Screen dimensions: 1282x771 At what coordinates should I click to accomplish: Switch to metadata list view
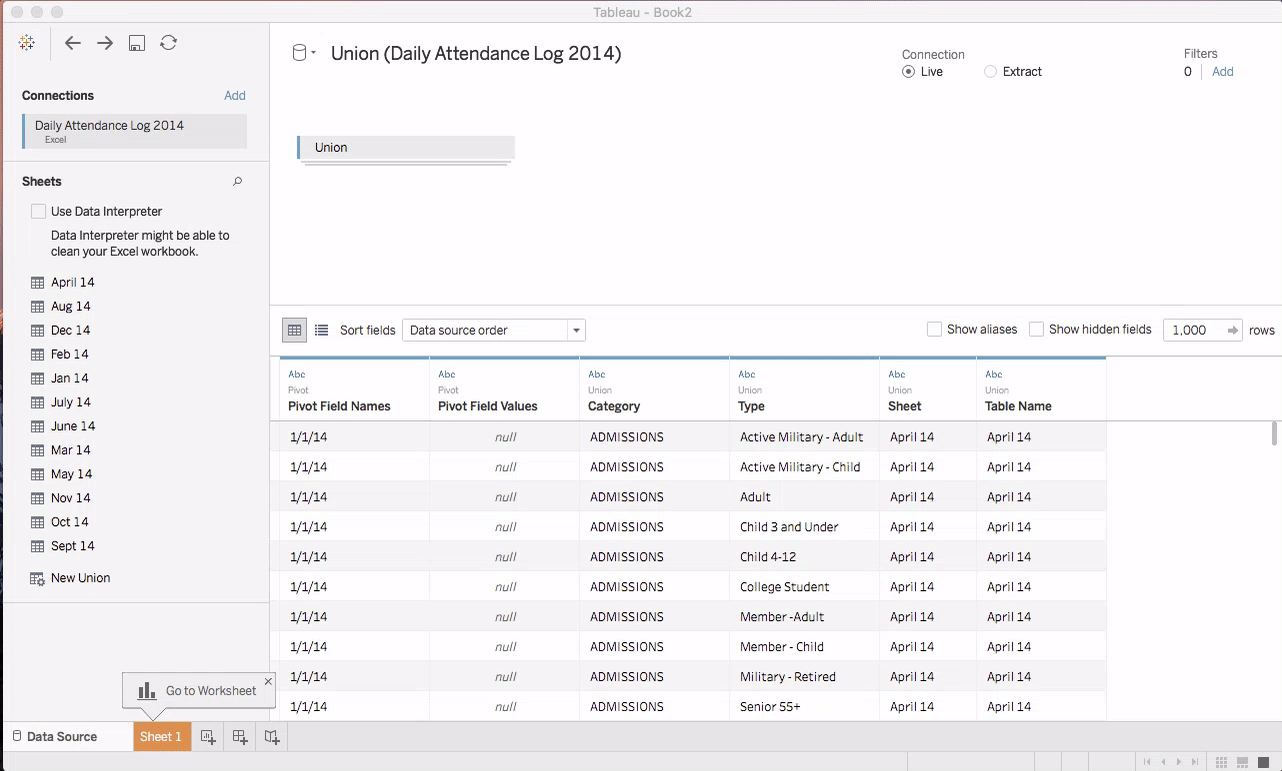tap(321, 330)
